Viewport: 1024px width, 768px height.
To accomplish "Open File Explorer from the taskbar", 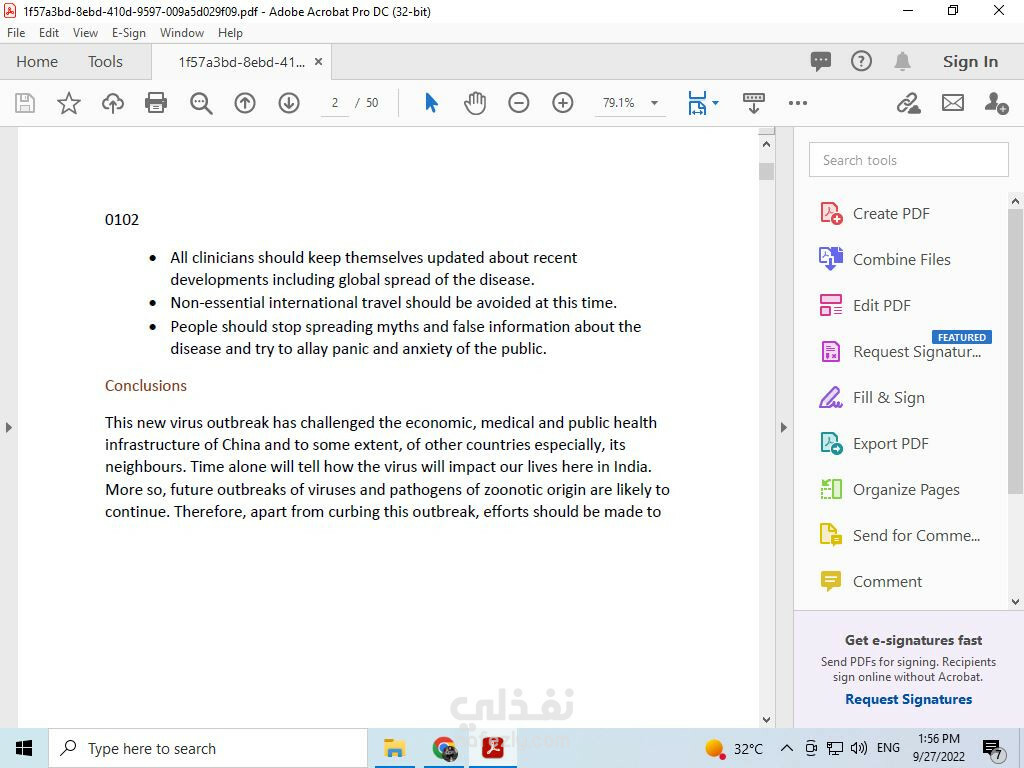I will click(394, 748).
